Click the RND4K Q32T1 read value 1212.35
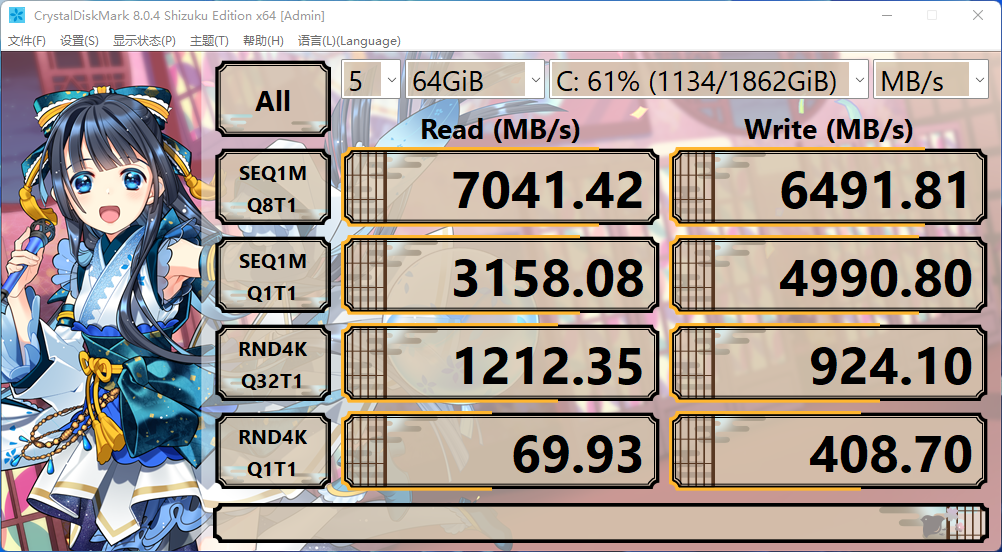Viewport: 1002px width, 552px height. click(500, 364)
